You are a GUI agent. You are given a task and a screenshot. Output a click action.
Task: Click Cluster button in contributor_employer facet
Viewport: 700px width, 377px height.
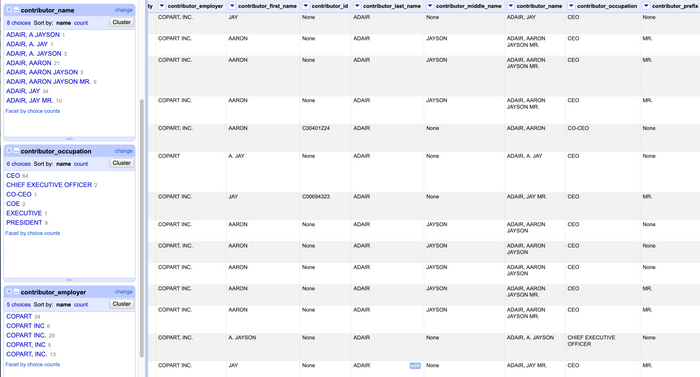(x=121, y=304)
